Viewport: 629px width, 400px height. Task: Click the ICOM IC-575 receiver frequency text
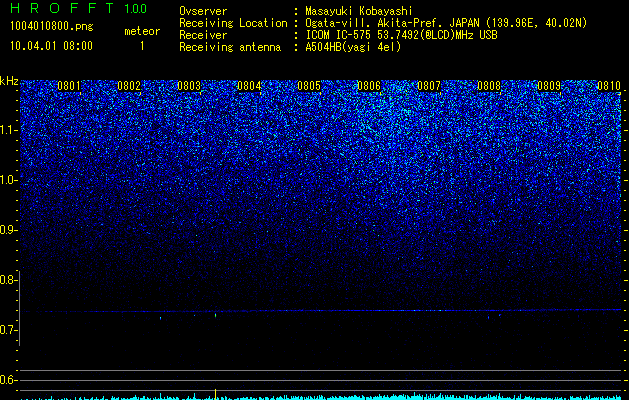click(401, 35)
